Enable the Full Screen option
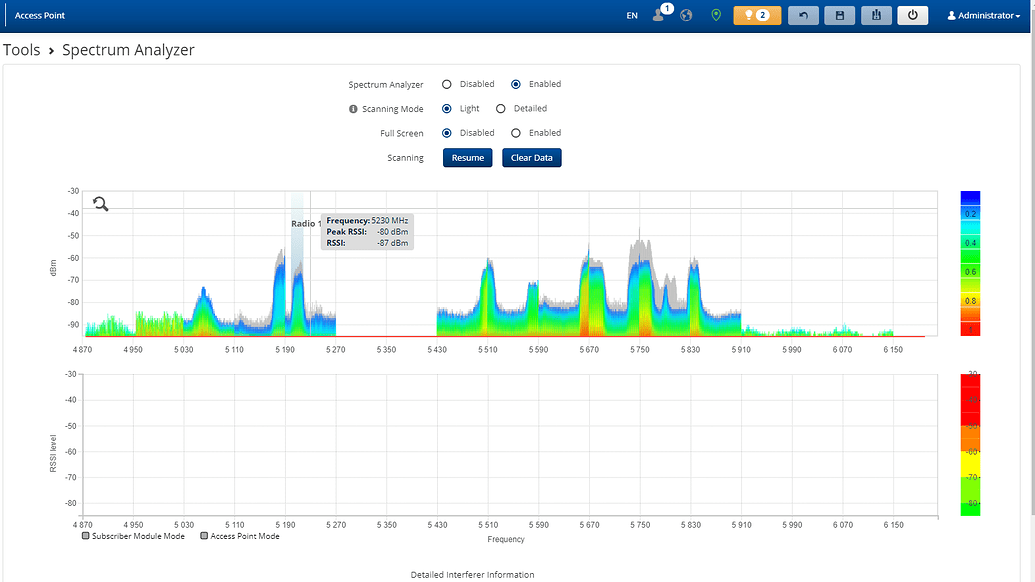 (x=516, y=133)
